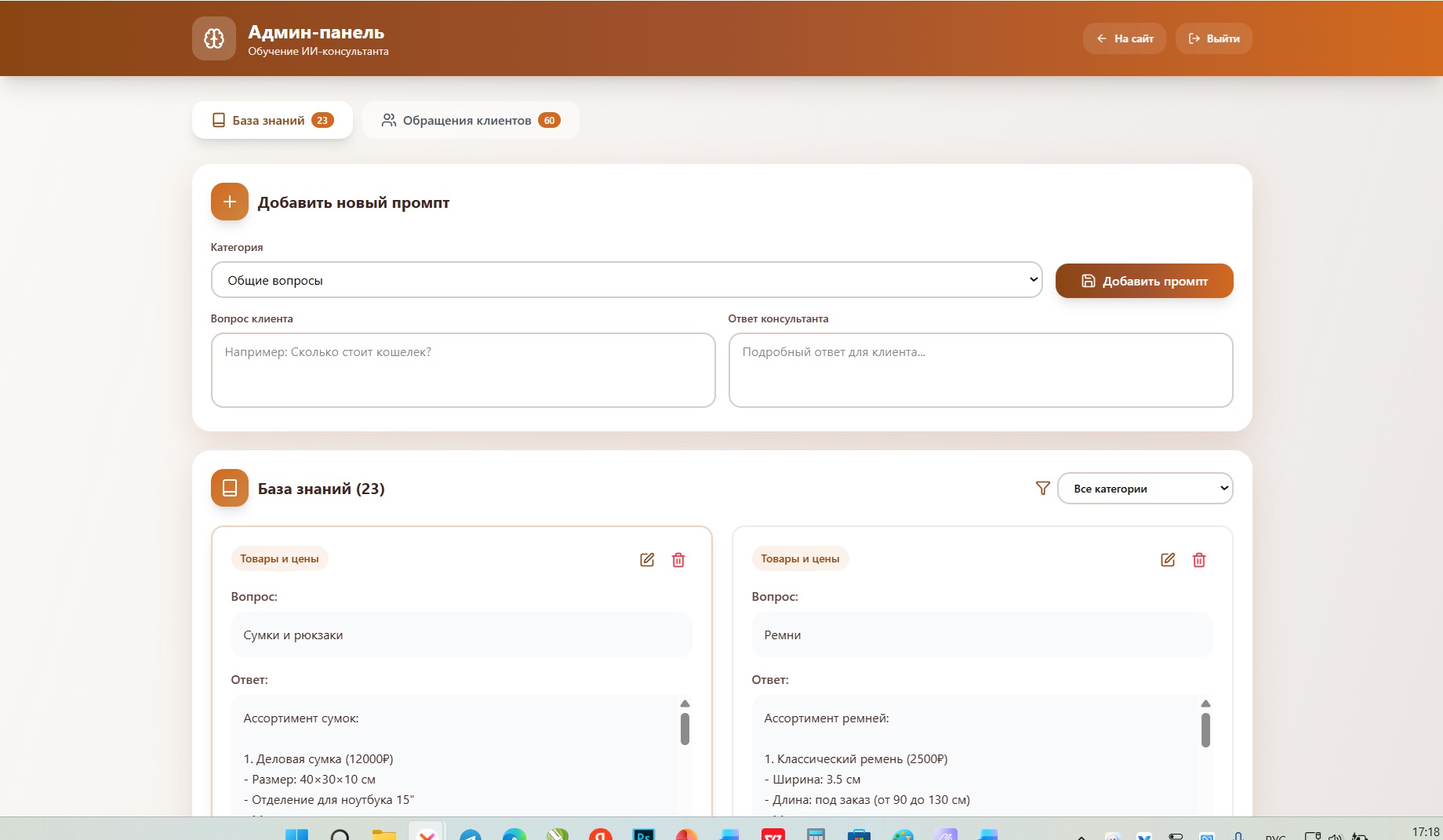Log out with the Выйти button
The width and height of the screenshot is (1443, 840).
tap(1214, 38)
